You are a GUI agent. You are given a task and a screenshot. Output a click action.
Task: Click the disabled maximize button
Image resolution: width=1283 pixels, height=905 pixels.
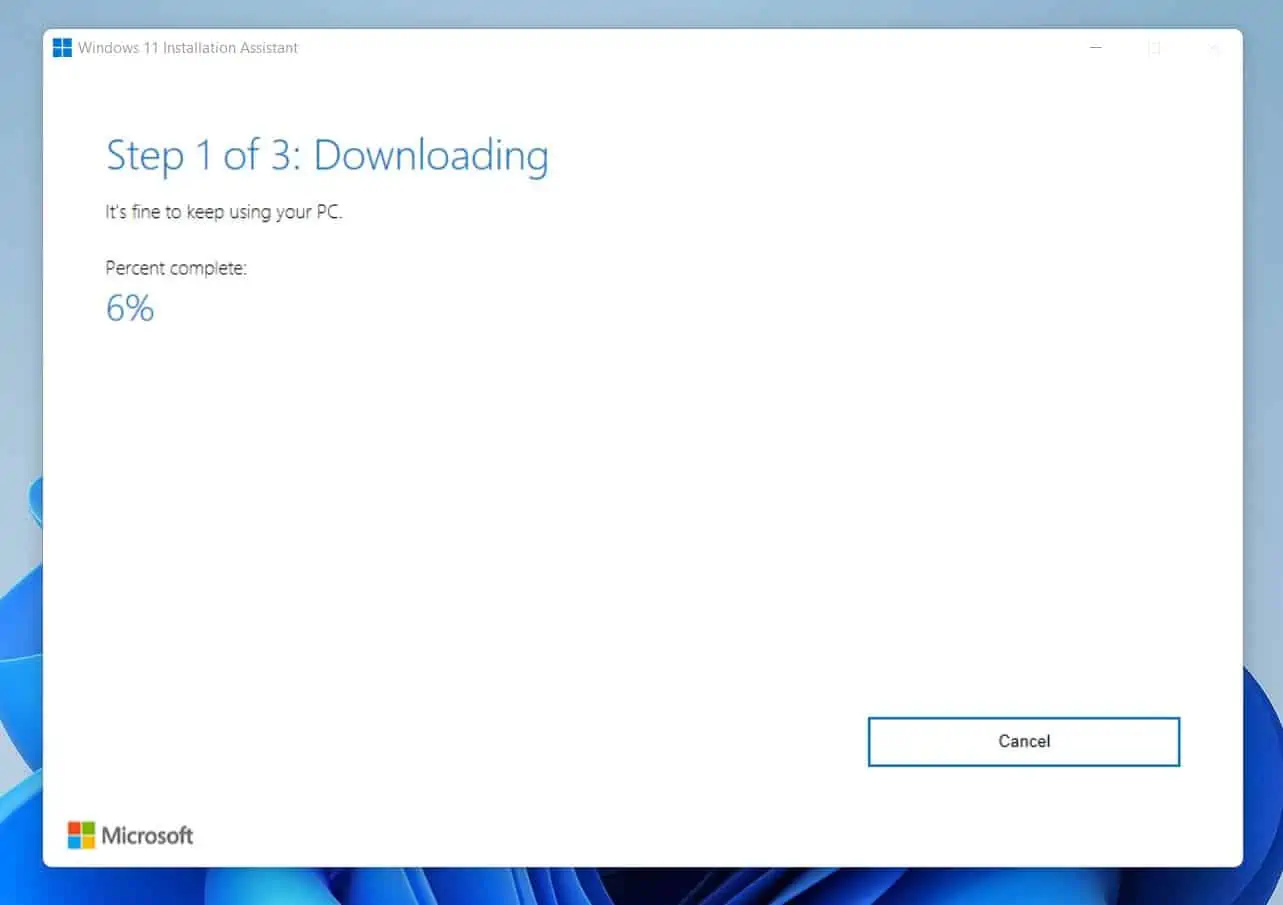pyautogui.click(x=1154, y=48)
